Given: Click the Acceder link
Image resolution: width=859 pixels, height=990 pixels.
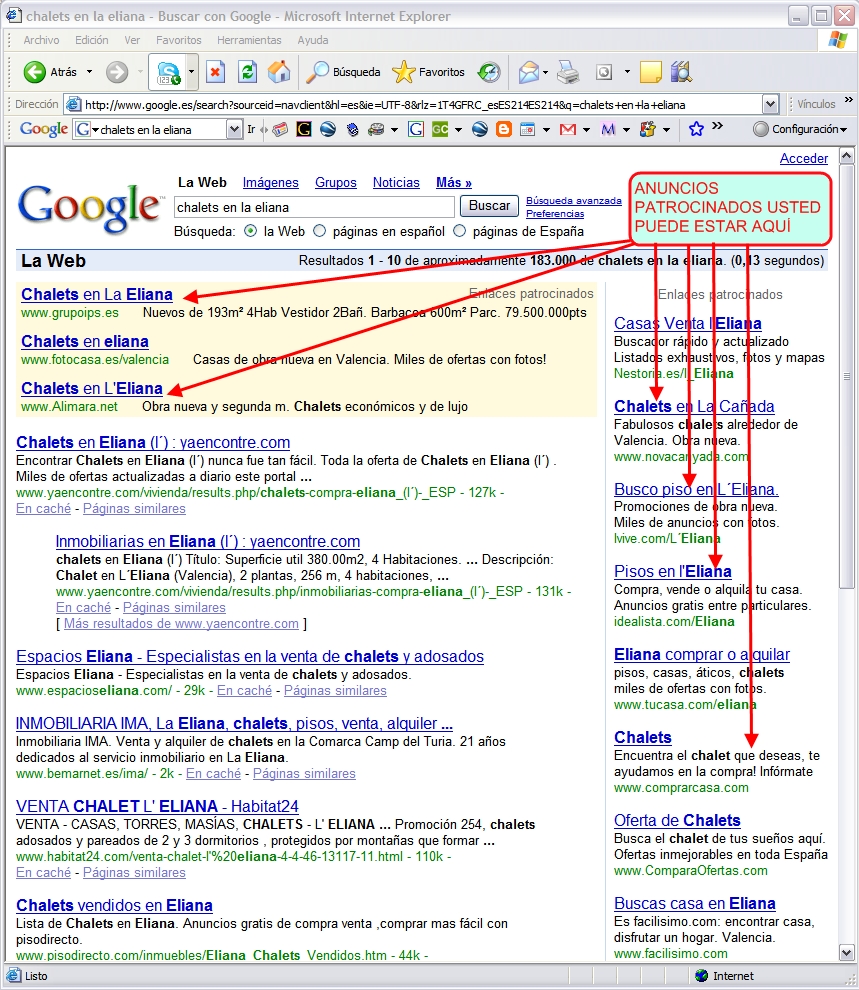Looking at the screenshot, I should (x=803, y=158).
